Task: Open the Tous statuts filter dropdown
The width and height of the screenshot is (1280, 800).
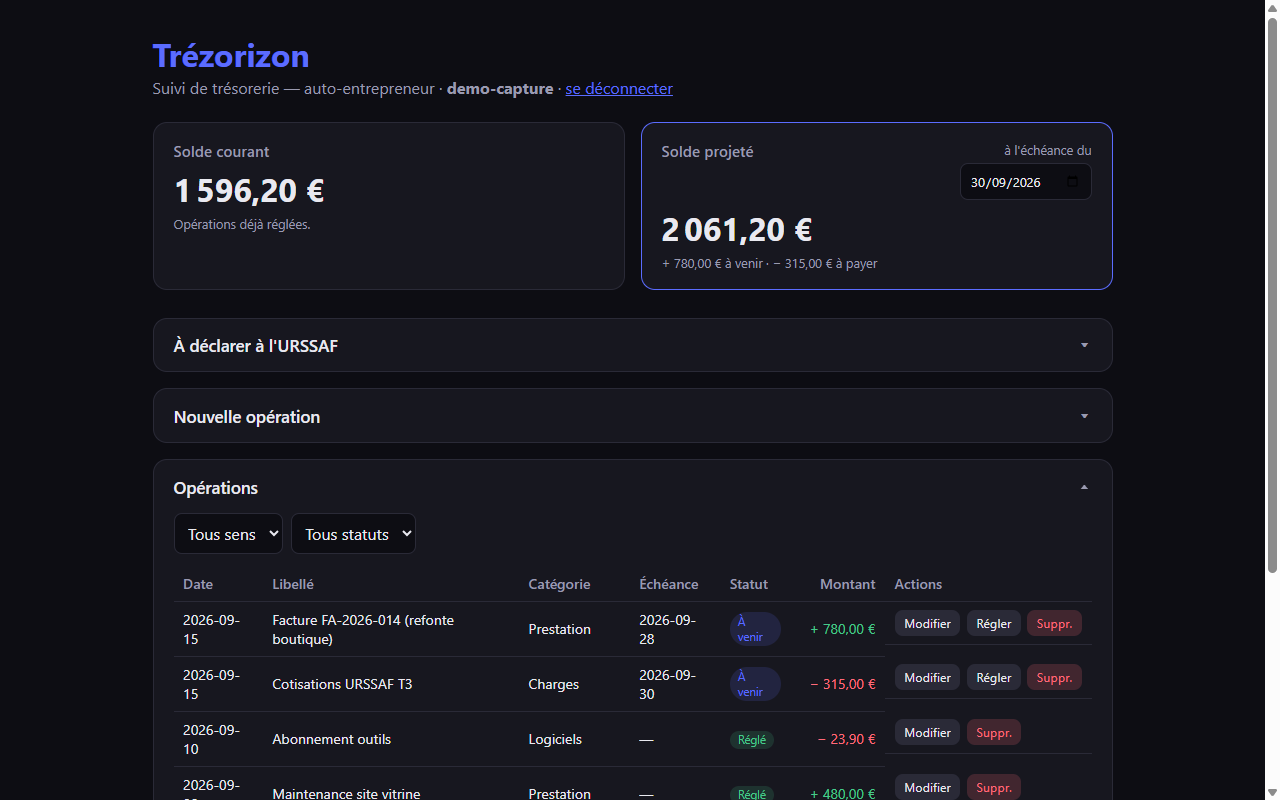Action: [x=353, y=534]
